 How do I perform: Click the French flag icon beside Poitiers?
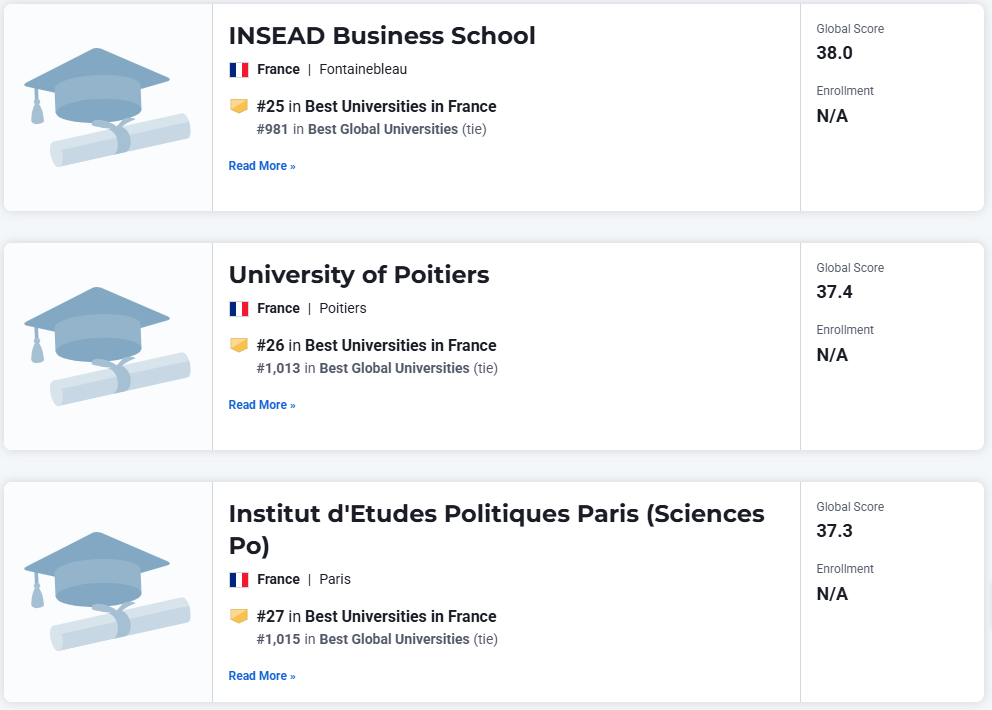click(x=239, y=309)
